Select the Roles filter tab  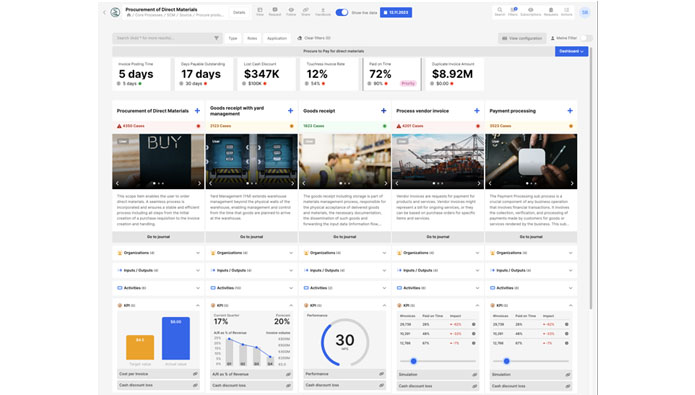[252, 39]
